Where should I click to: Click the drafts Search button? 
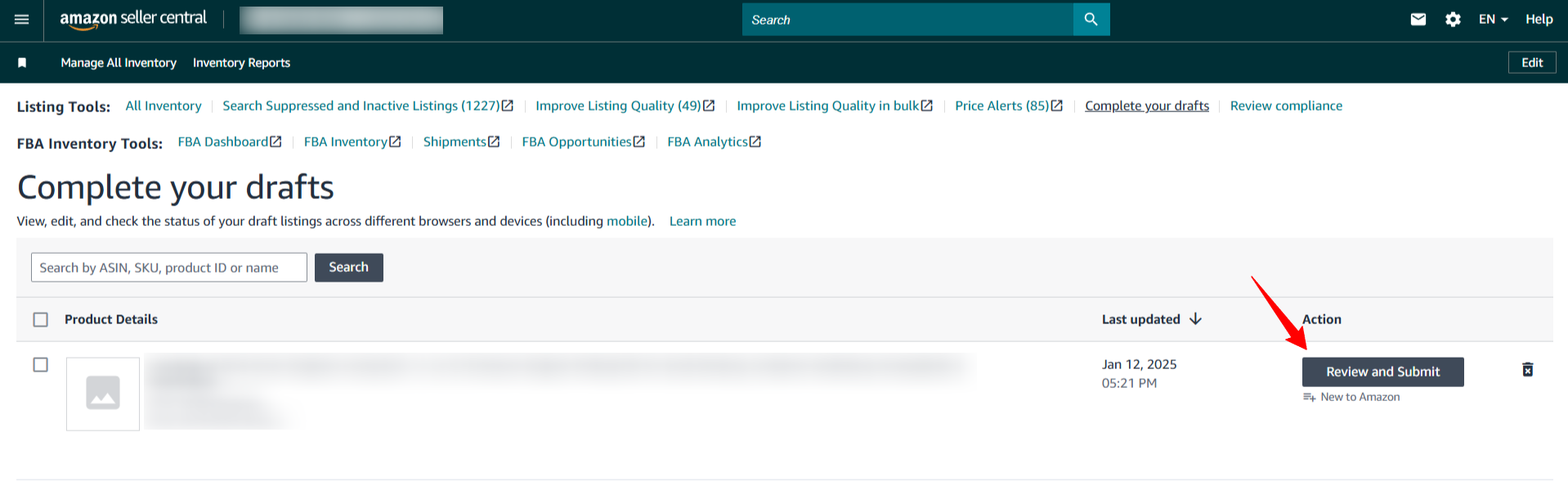349,268
